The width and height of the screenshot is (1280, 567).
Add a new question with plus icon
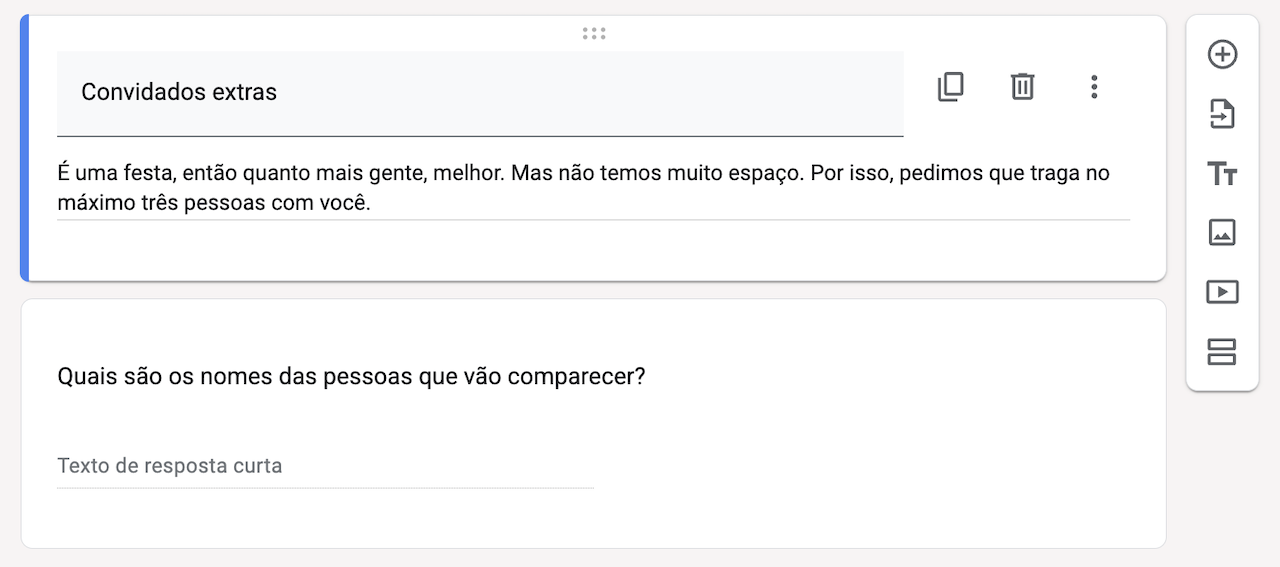[1222, 55]
